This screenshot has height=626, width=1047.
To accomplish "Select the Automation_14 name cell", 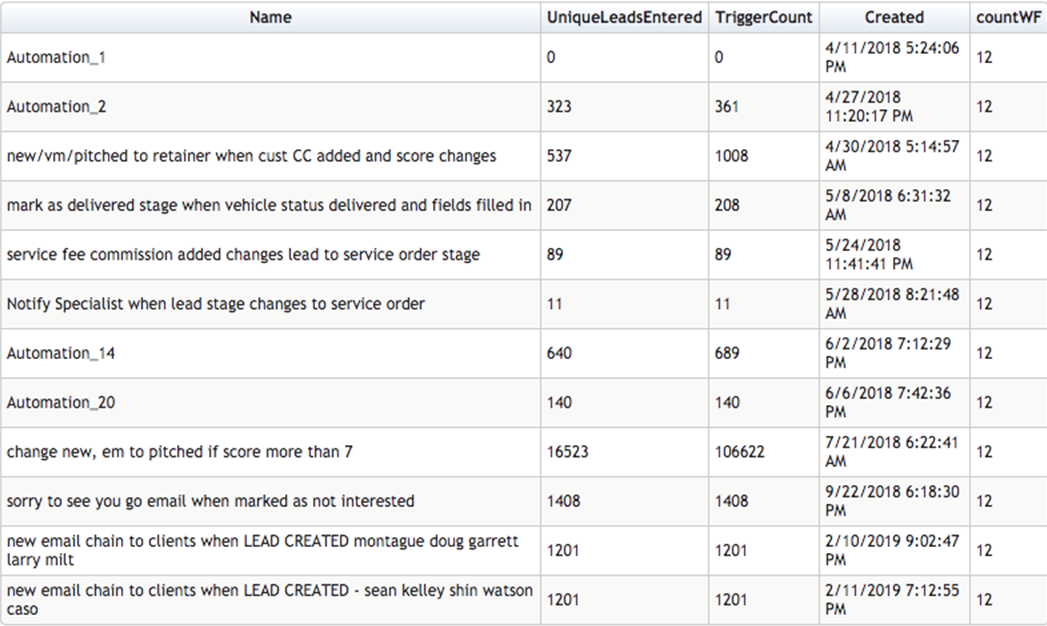I will pos(60,353).
